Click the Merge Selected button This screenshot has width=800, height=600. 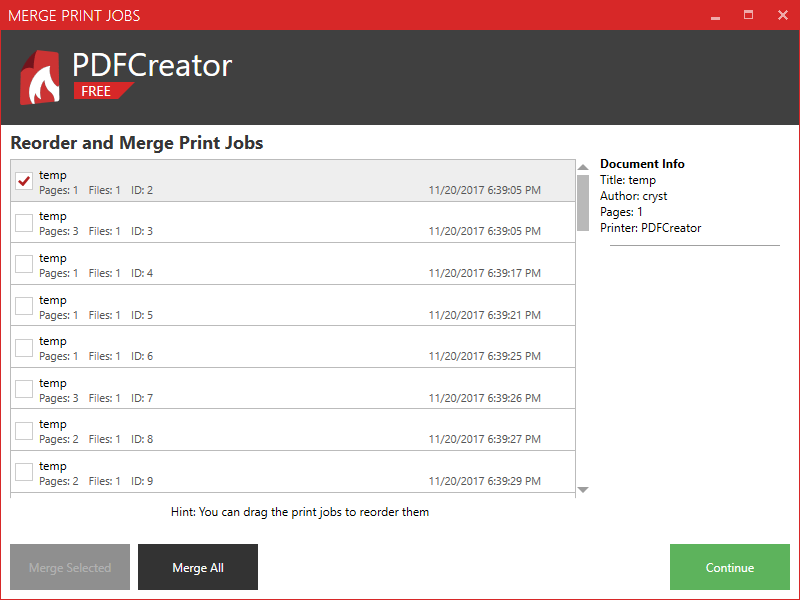(x=70, y=567)
